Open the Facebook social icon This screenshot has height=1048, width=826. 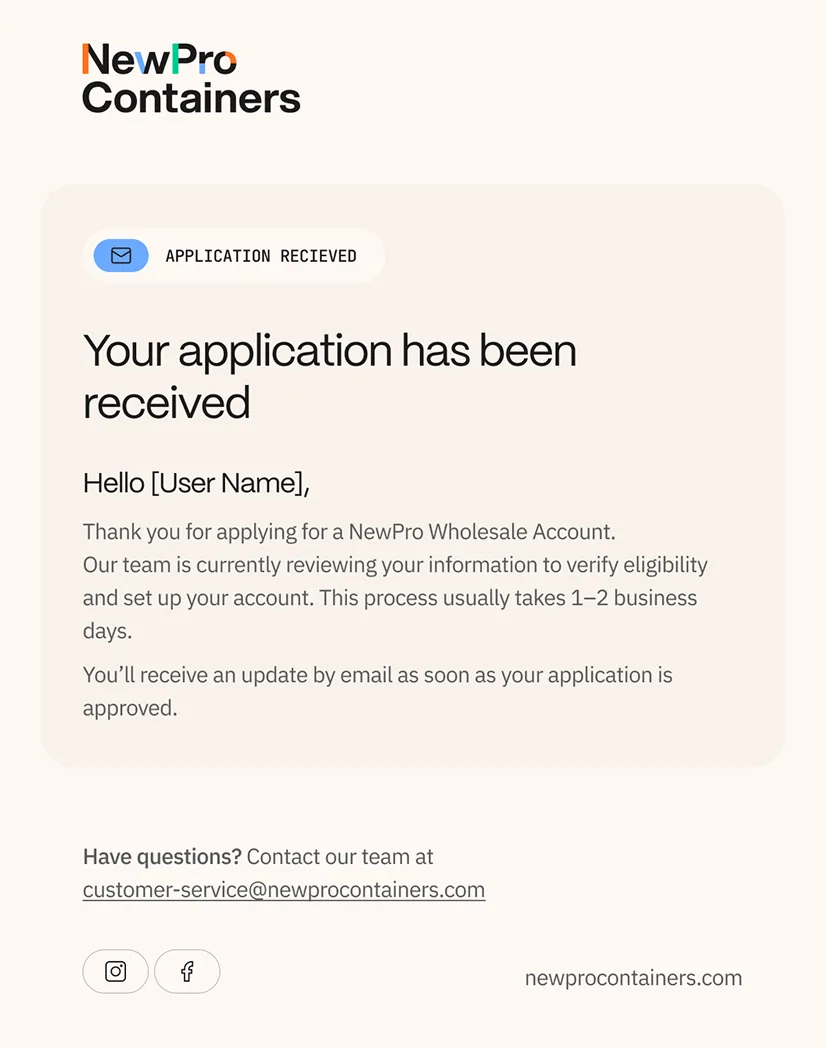[x=187, y=971]
